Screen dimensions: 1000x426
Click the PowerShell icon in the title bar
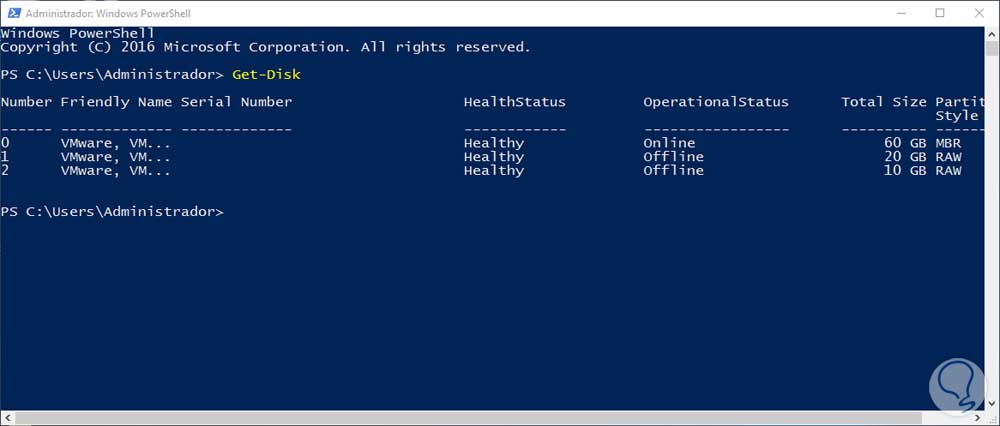(x=10, y=12)
